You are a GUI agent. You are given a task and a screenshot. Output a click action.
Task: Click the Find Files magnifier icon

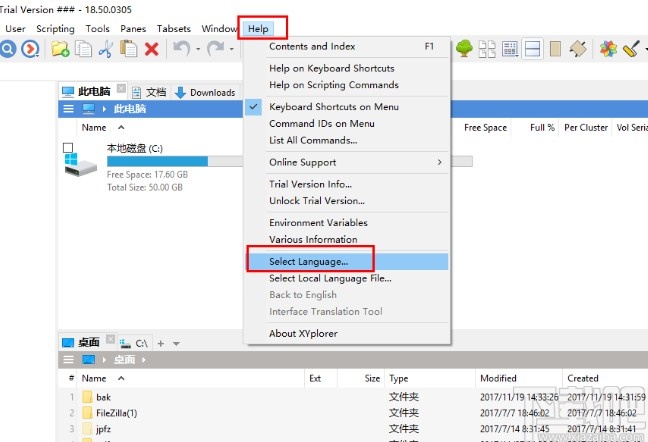coord(7,49)
